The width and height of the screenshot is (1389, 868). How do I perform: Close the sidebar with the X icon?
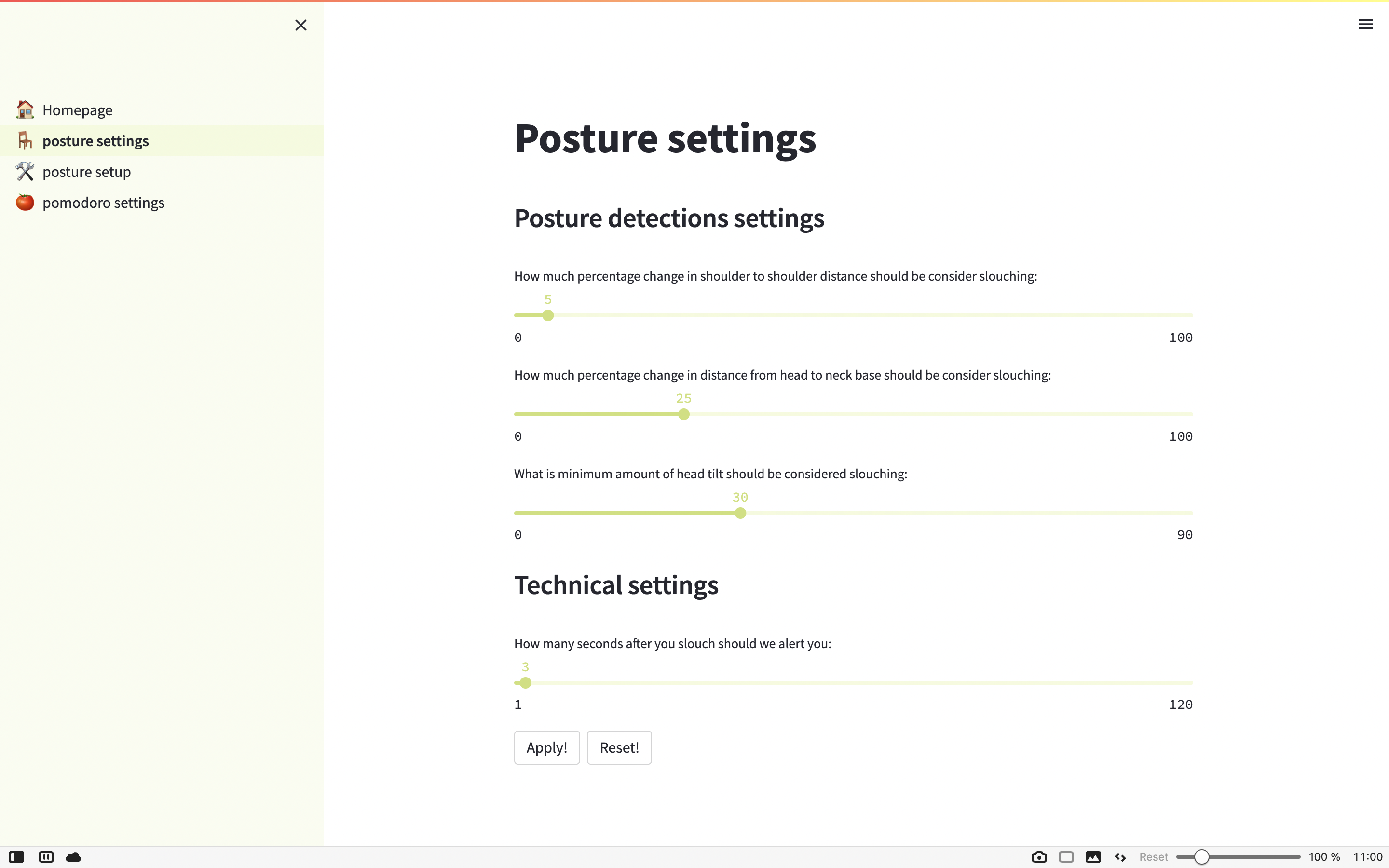click(301, 25)
